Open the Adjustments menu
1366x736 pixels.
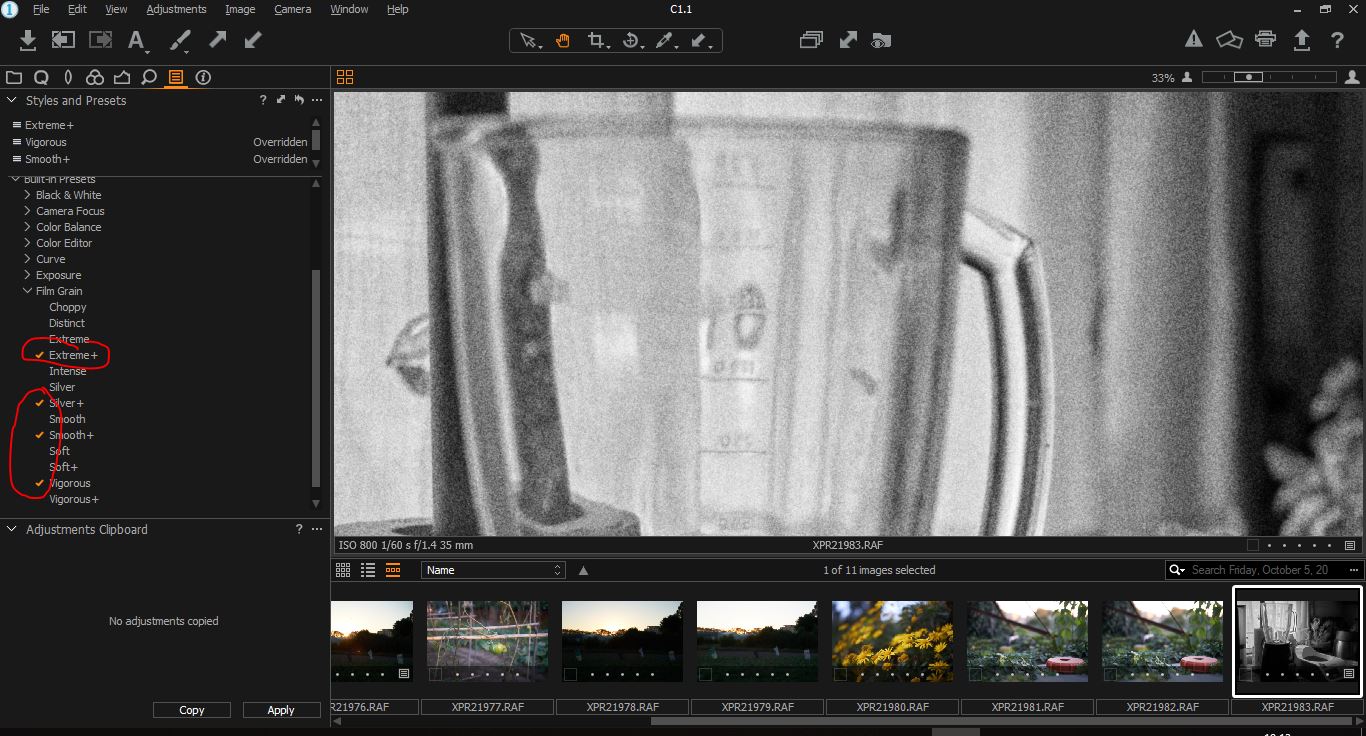(176, 9)
